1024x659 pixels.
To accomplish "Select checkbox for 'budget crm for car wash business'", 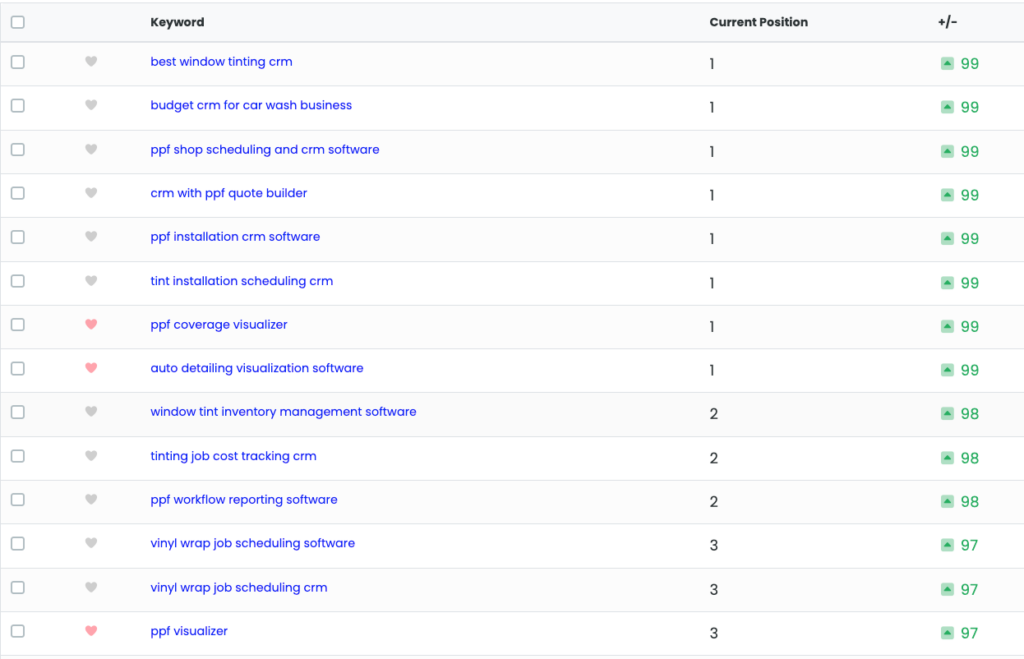I will point(18,106).
